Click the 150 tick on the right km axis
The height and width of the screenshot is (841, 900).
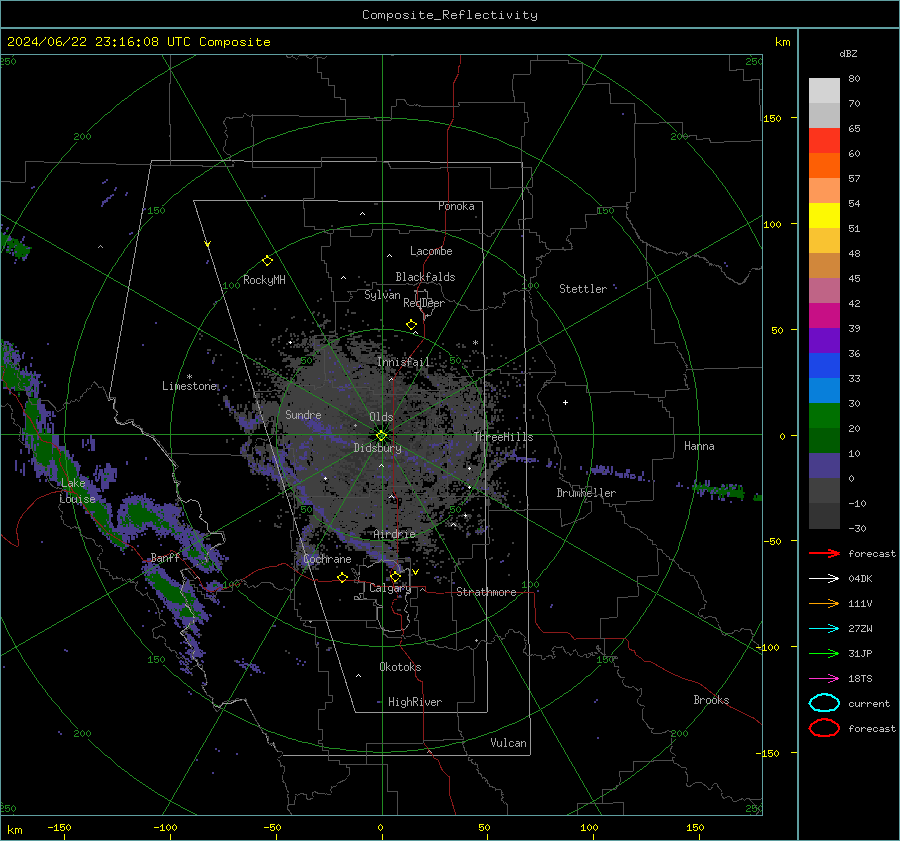point(773,118)
